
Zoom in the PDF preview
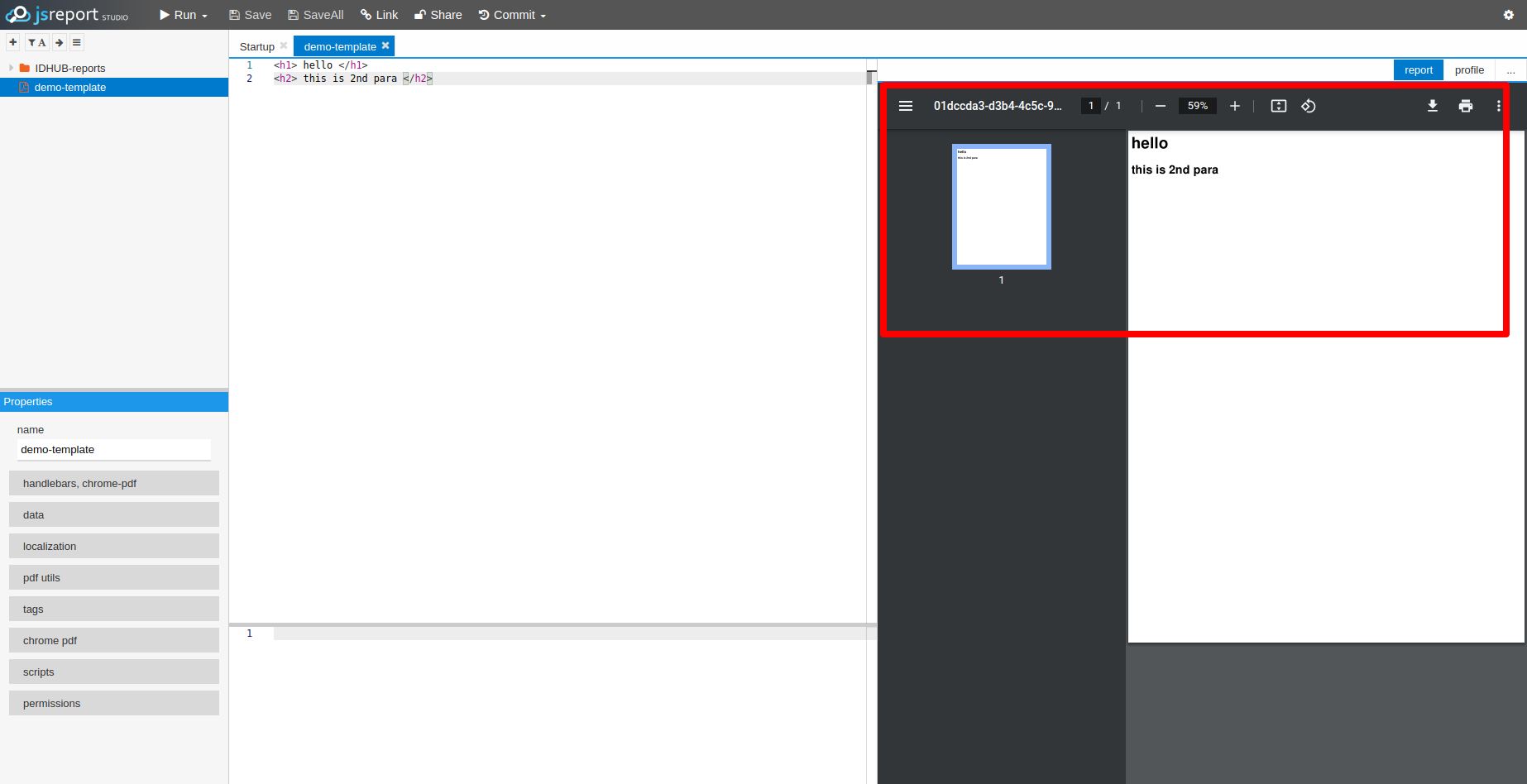tap(1234, 106)
